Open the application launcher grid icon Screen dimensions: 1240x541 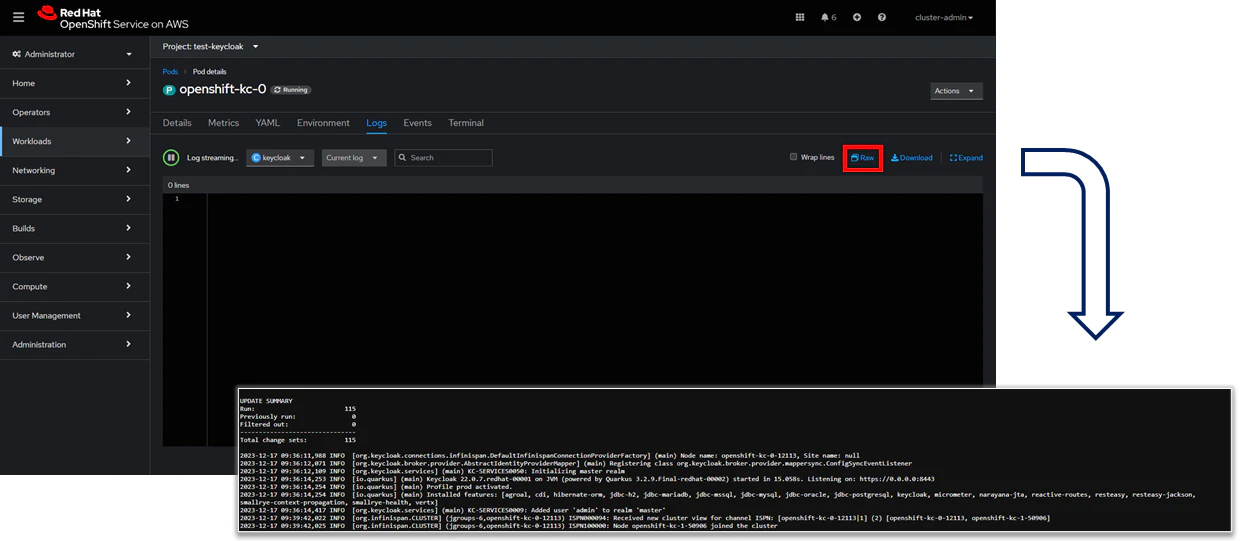click(799, 17)
